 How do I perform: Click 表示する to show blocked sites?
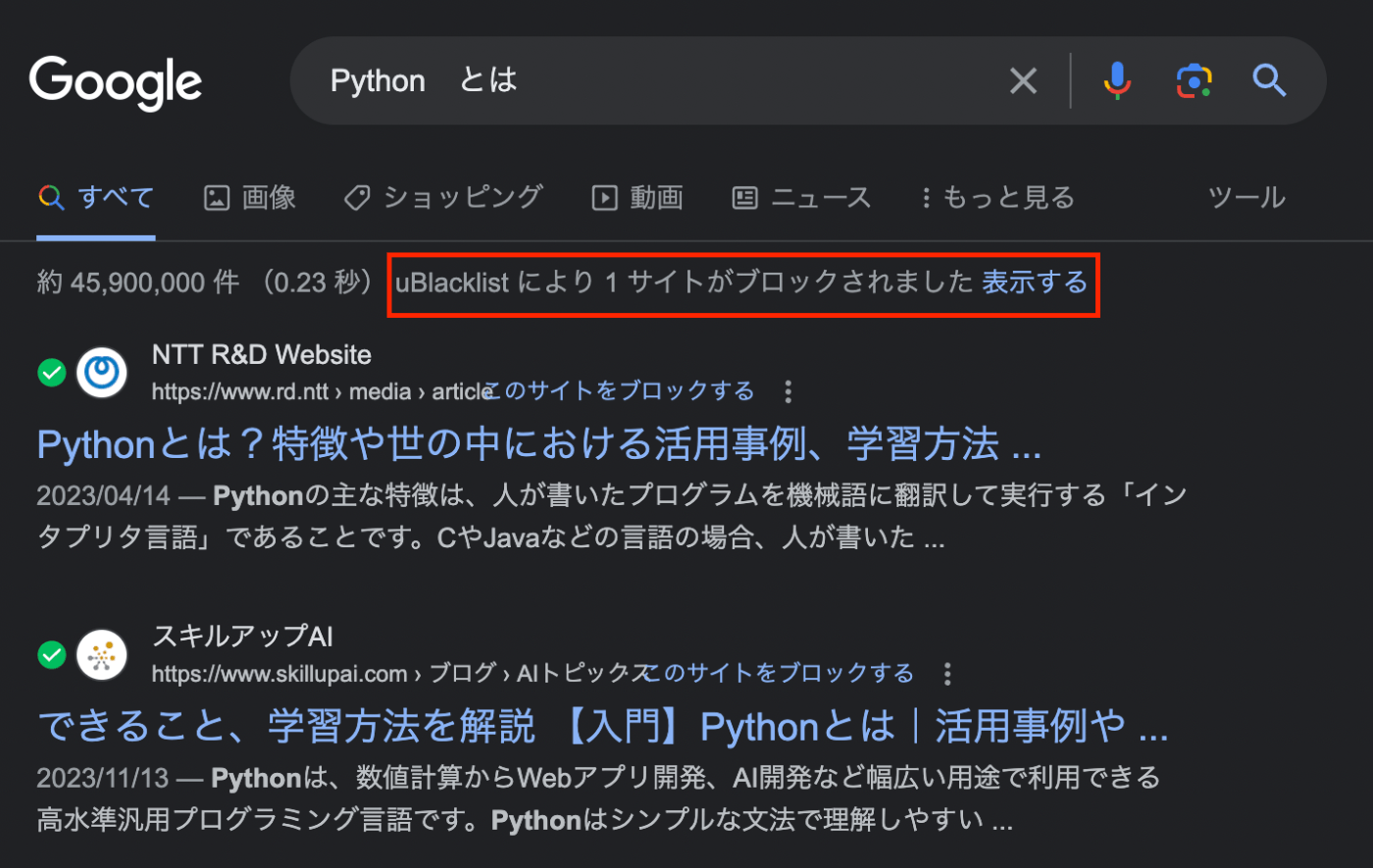pos(1035,282)
